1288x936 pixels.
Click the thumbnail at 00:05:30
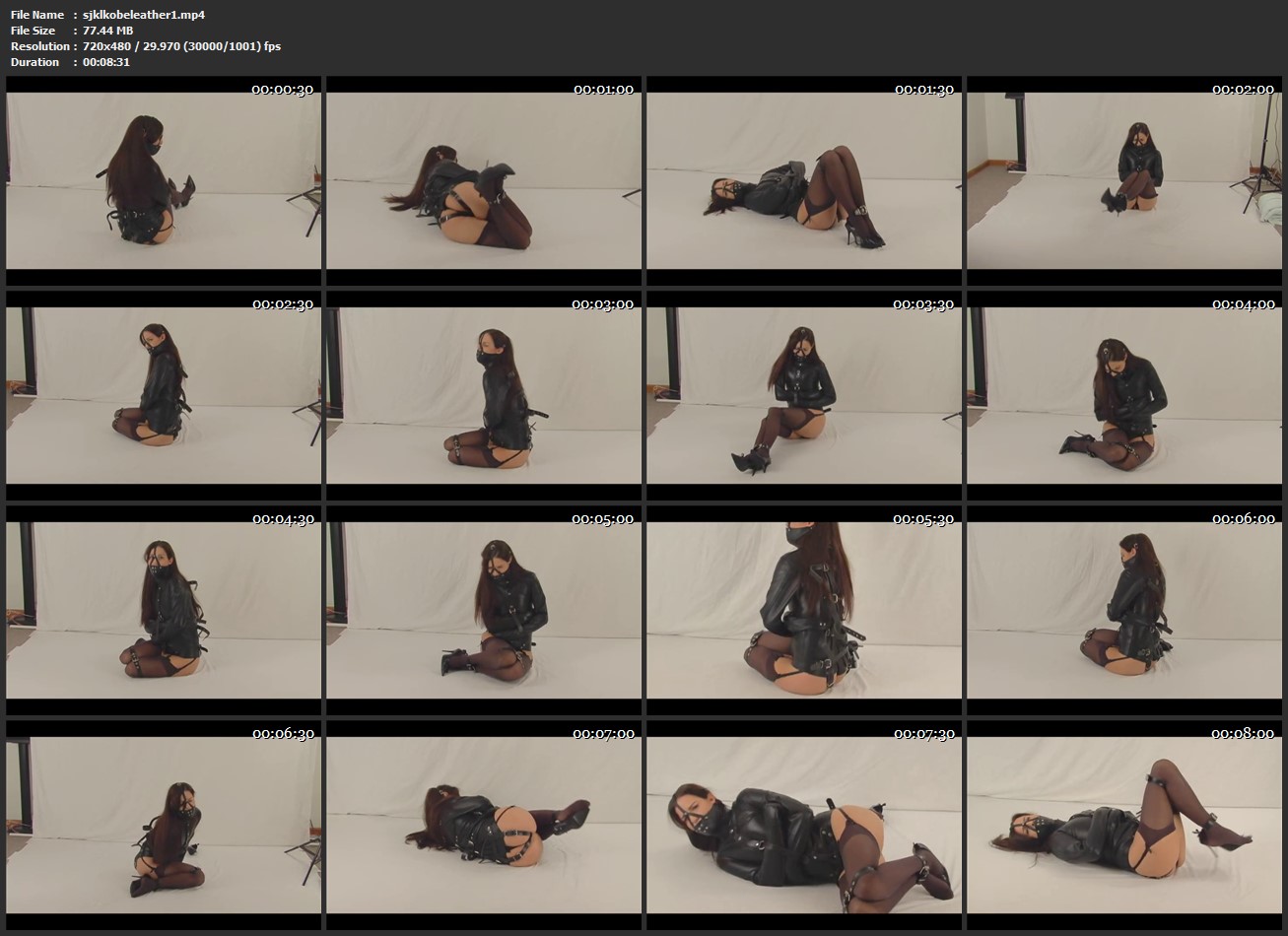[x=804, y=611]
